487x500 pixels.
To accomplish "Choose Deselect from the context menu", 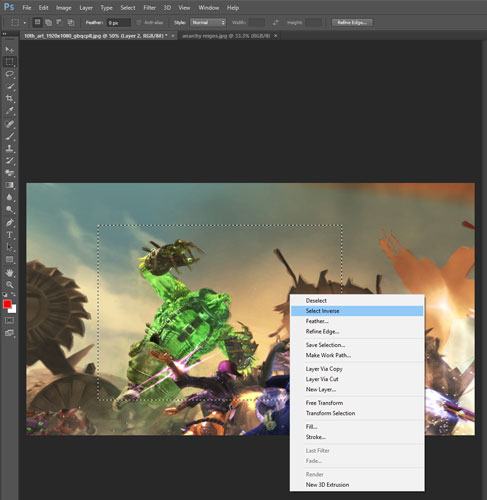I will click(357, 300).
